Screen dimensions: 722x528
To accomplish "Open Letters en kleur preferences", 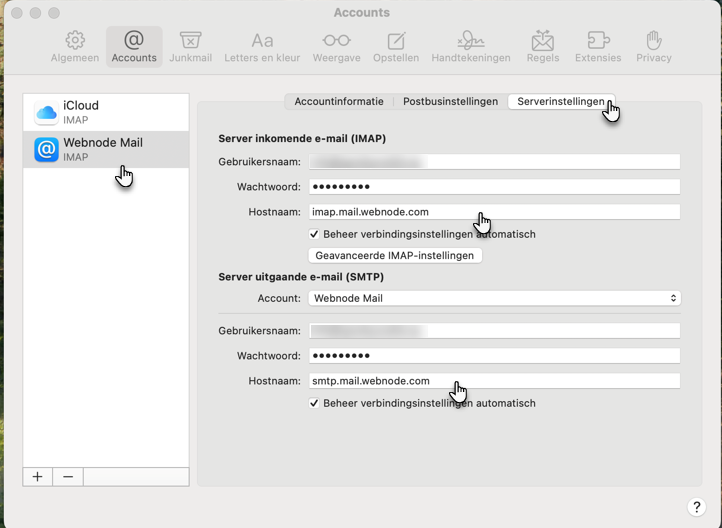I will click(x=262, y=46).
